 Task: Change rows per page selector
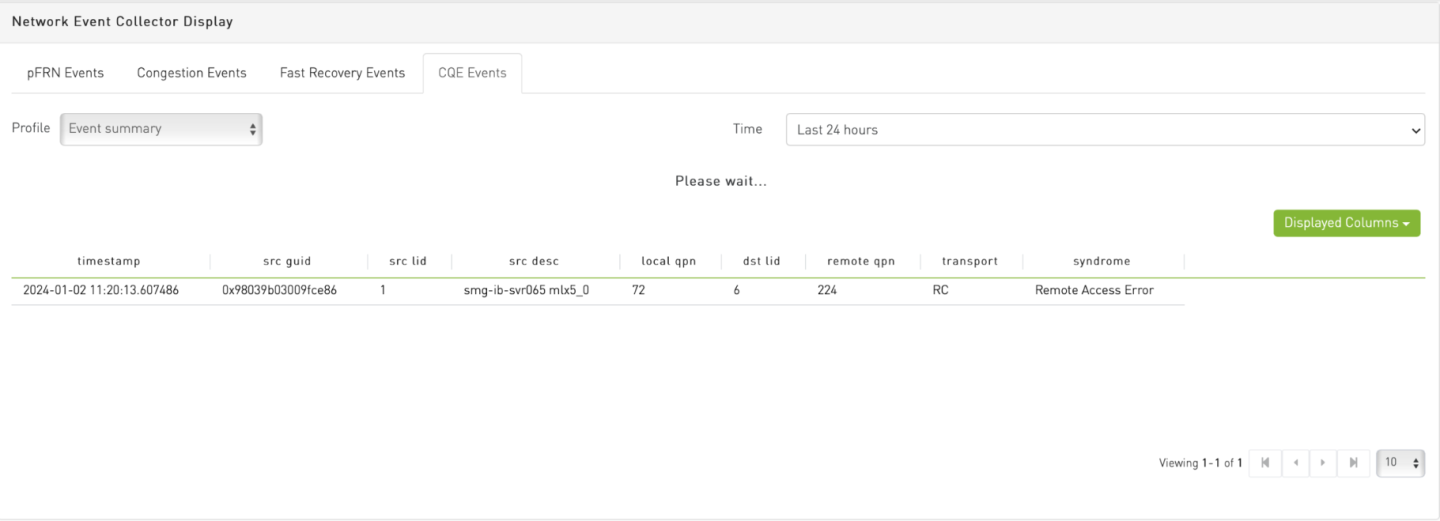(1400, 463)
